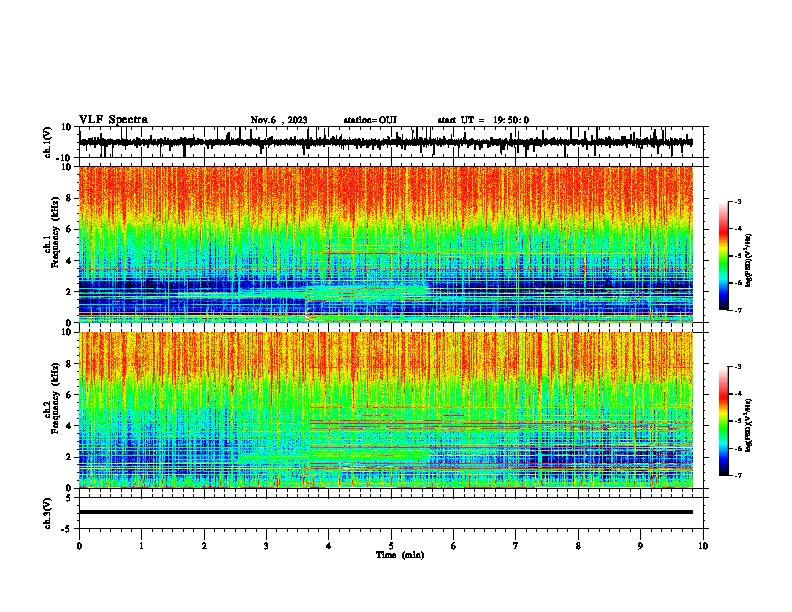
Task: Click the "station=OUI" label
Action: point(370,120)
